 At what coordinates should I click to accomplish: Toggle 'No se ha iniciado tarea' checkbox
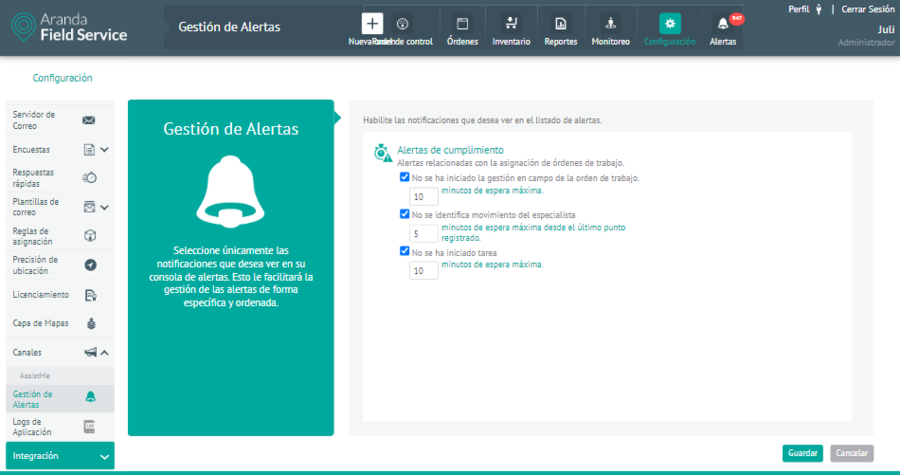click(x=405, y=251)
